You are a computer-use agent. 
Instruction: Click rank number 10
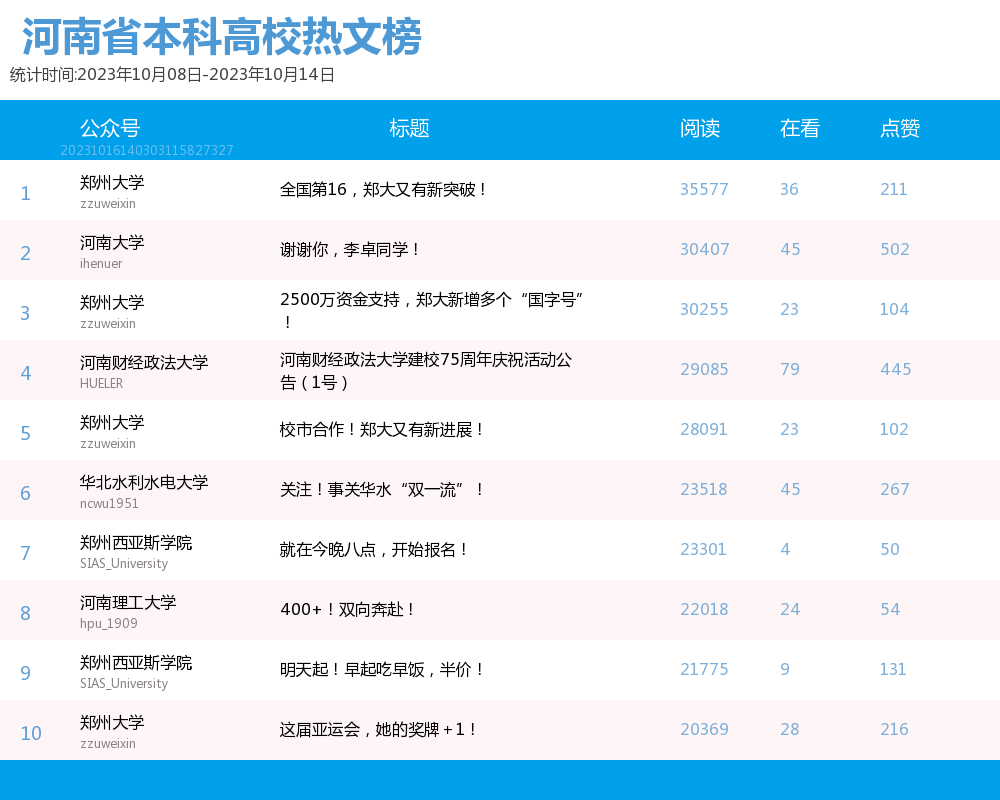31,733
